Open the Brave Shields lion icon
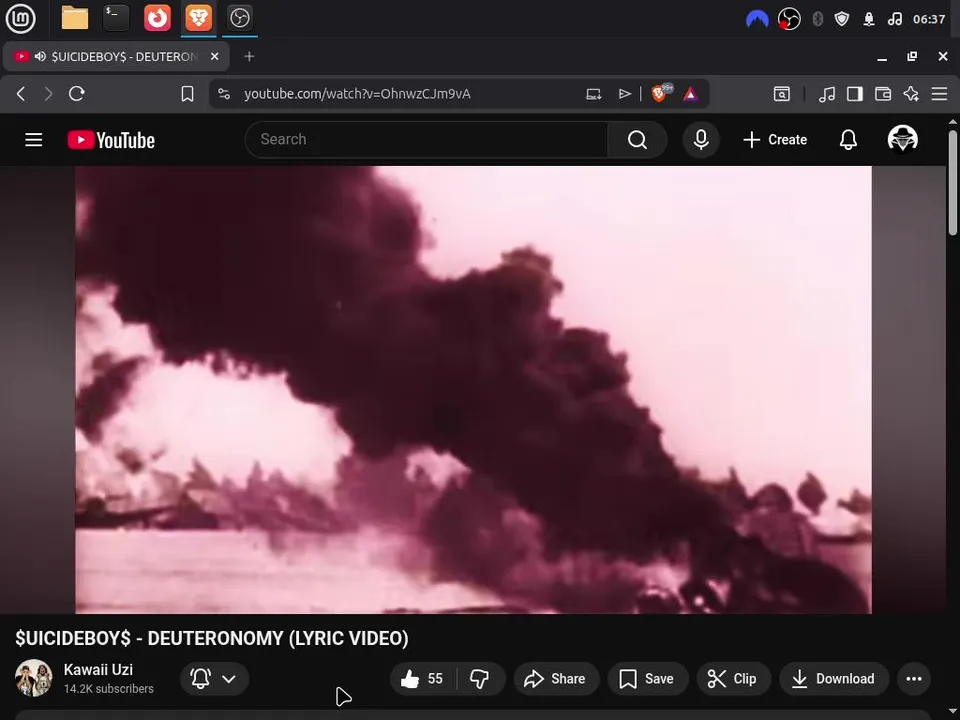 pyautogui.click(x=661, y=93)
